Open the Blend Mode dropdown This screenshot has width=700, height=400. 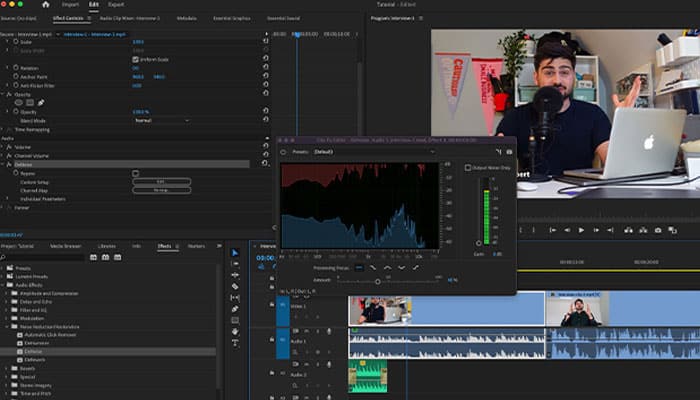162,121
